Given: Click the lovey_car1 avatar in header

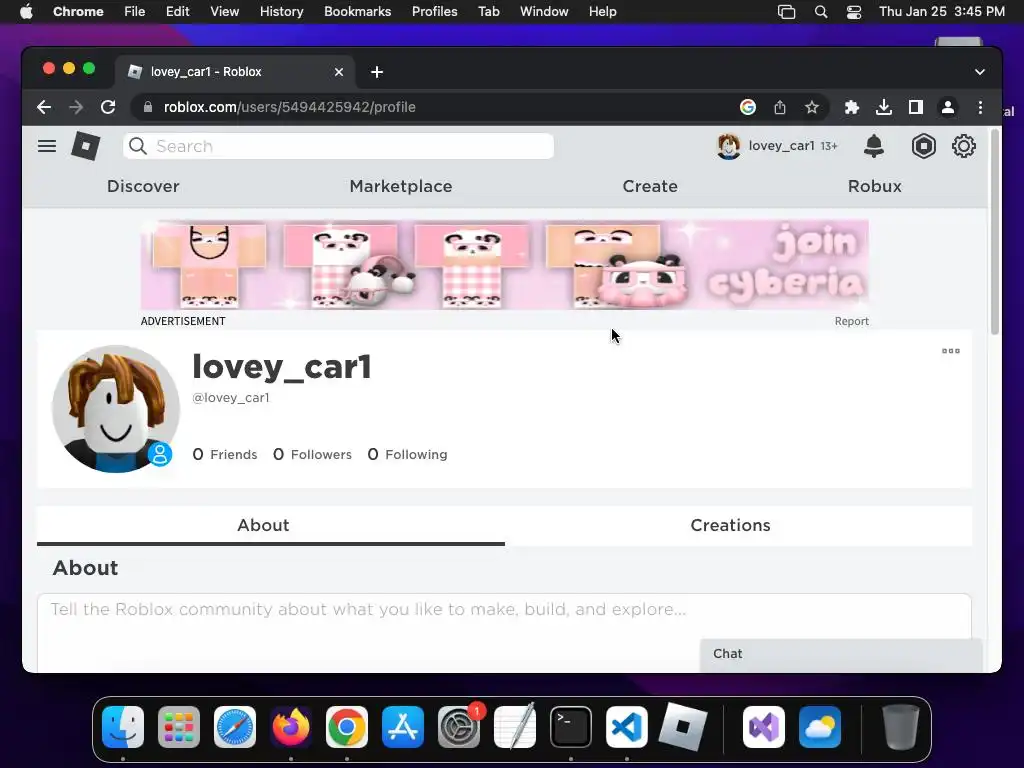Looking at the screenshot, I should [x=728, y=146].
